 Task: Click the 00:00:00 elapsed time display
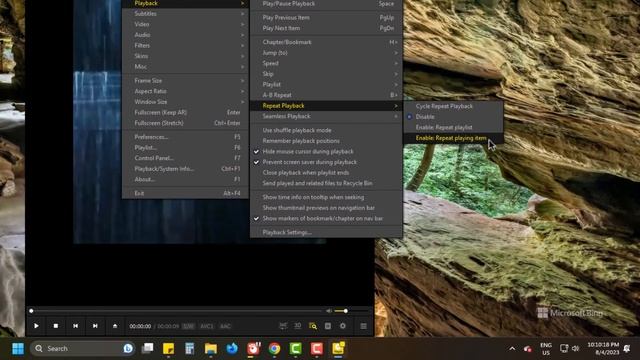(x=140, y=326)
